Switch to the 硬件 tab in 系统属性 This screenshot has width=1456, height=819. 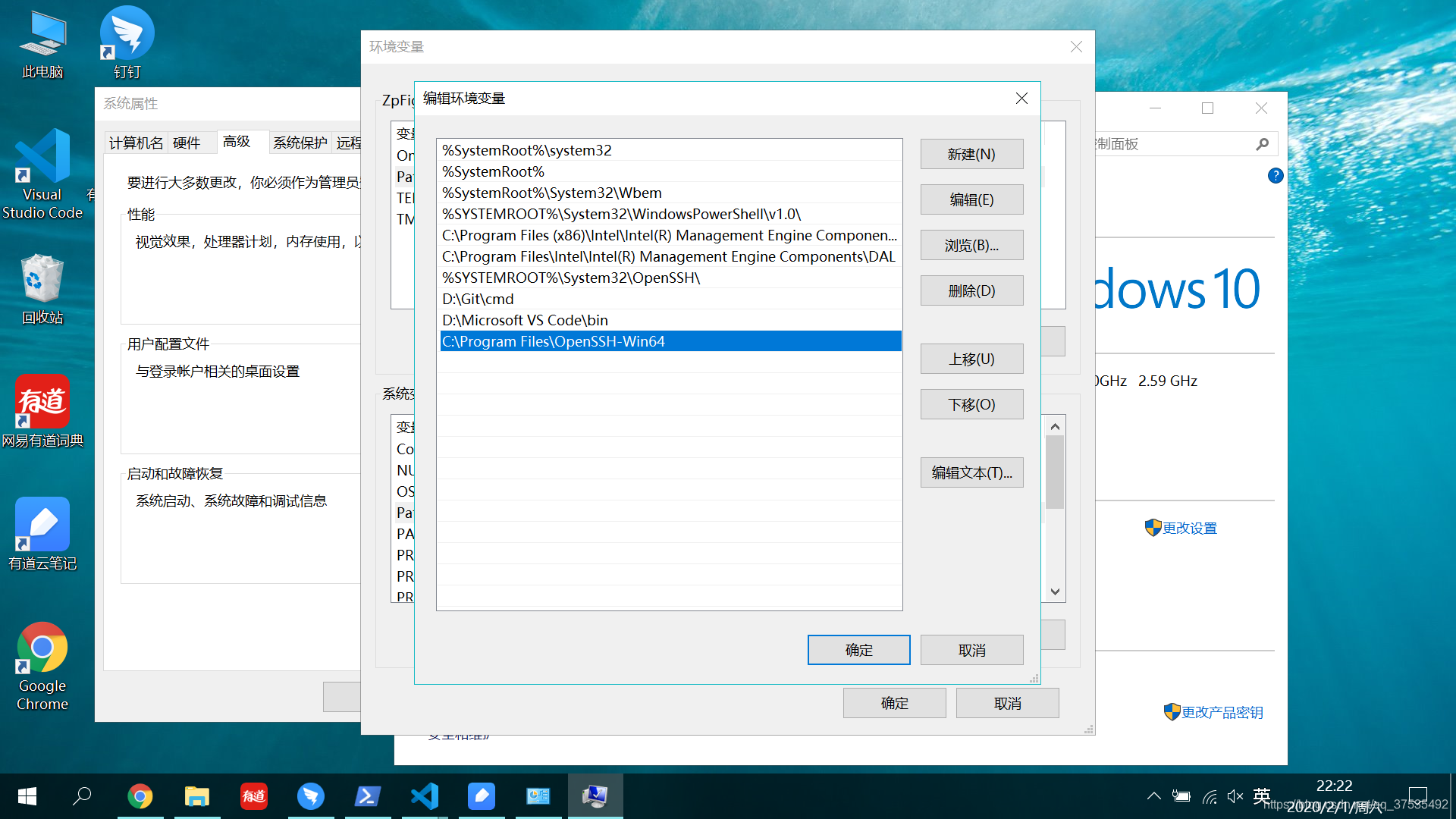click(x=188, y=143)
